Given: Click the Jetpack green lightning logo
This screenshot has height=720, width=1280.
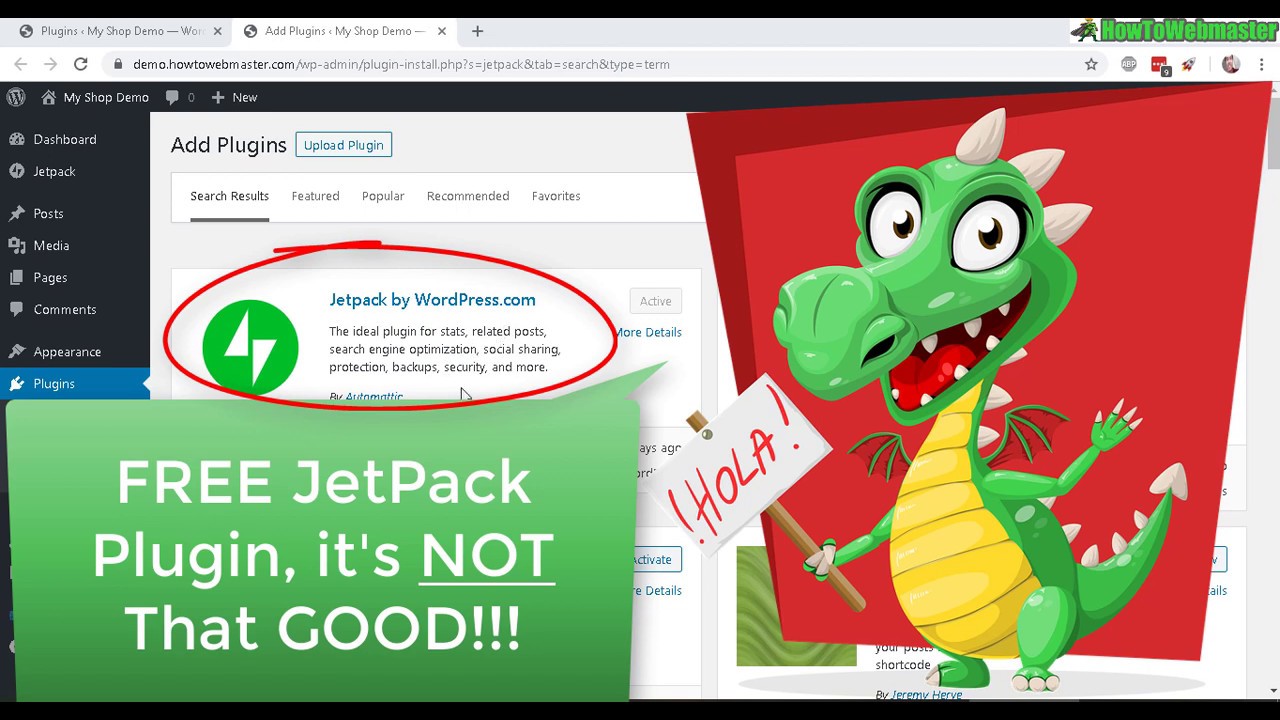Looking at the screenshot, I should tap(250, 346).
